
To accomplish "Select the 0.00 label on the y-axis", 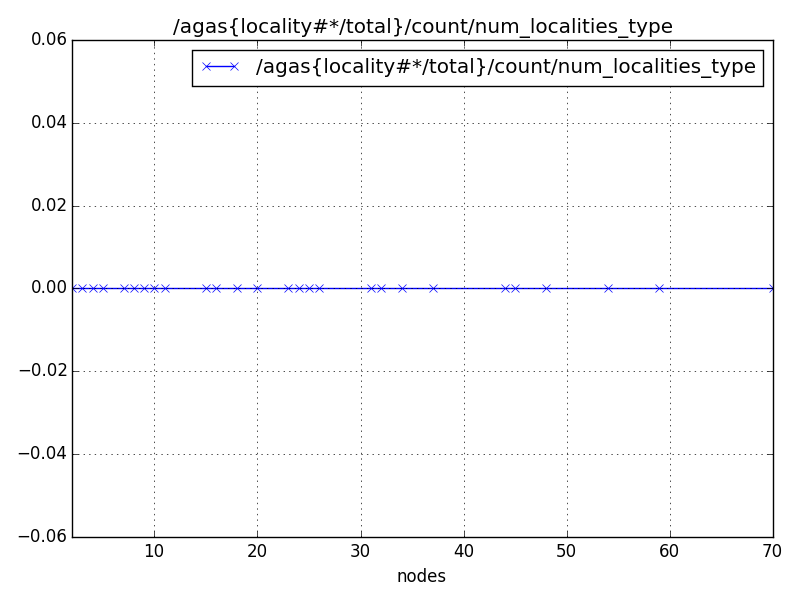I will pos(50,289).
